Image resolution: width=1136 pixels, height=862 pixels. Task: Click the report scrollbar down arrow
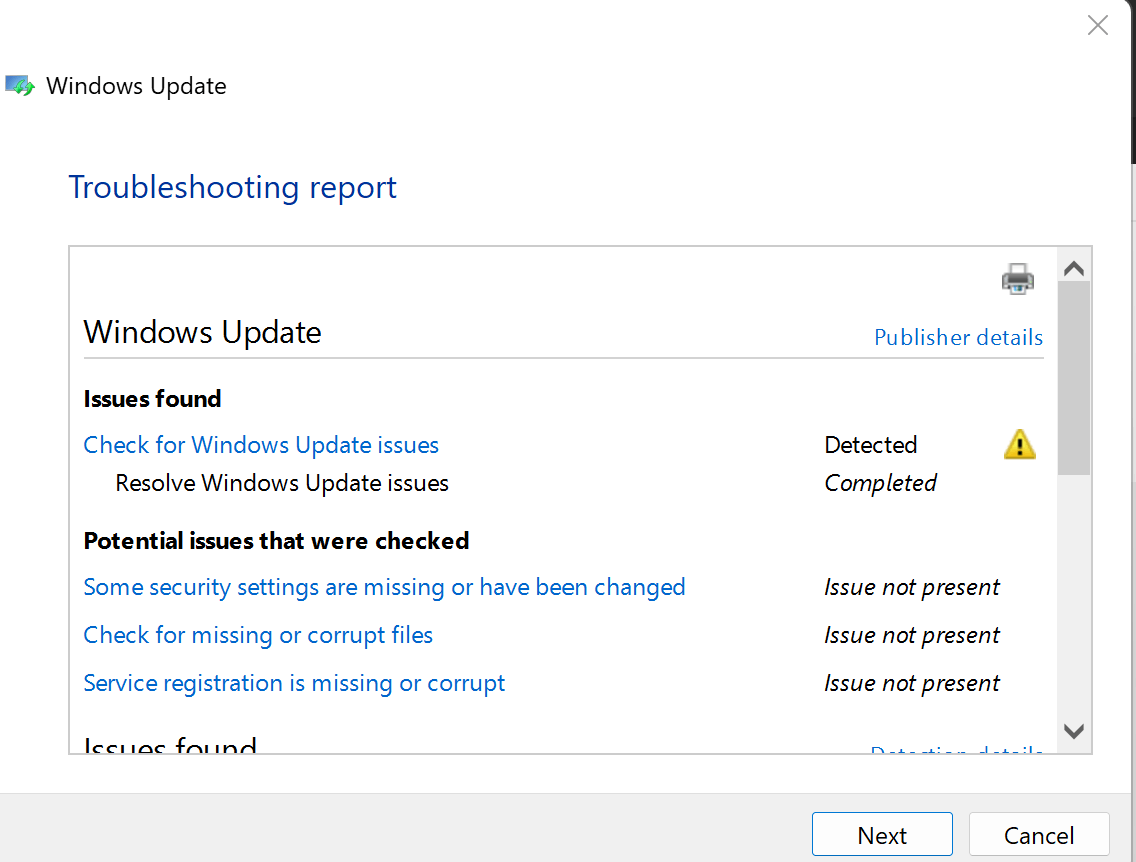point(1074,731)
